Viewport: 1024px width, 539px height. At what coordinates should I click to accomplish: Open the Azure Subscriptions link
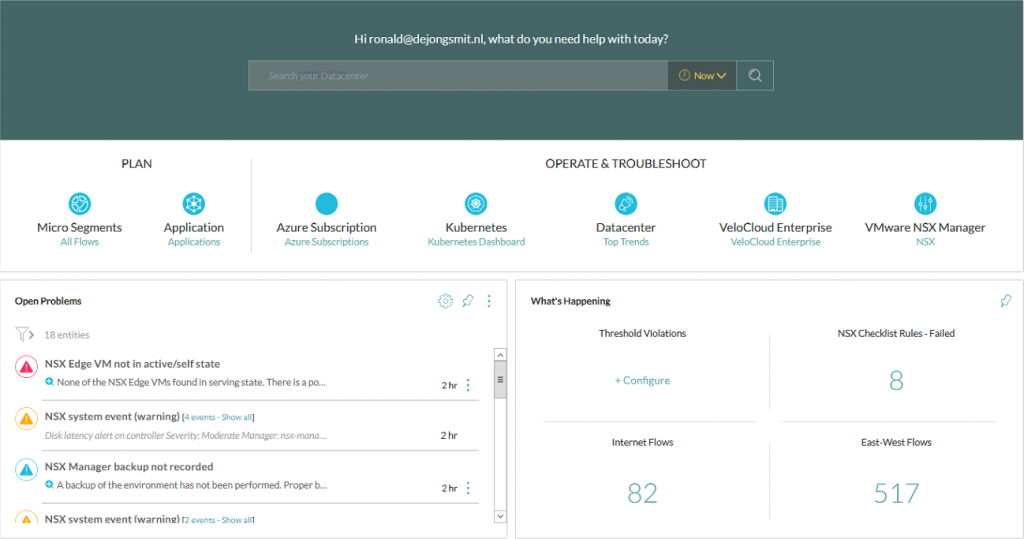tap(327, 242)
